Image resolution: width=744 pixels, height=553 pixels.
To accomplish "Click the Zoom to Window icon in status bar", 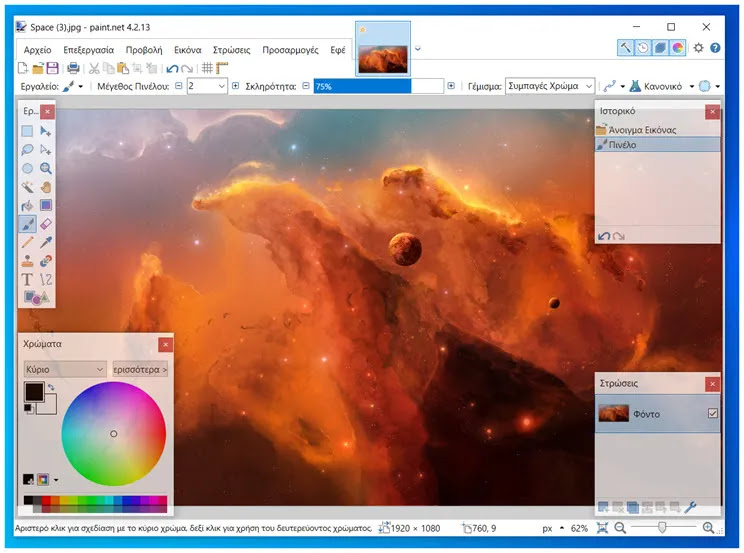I will click(603, 528).
